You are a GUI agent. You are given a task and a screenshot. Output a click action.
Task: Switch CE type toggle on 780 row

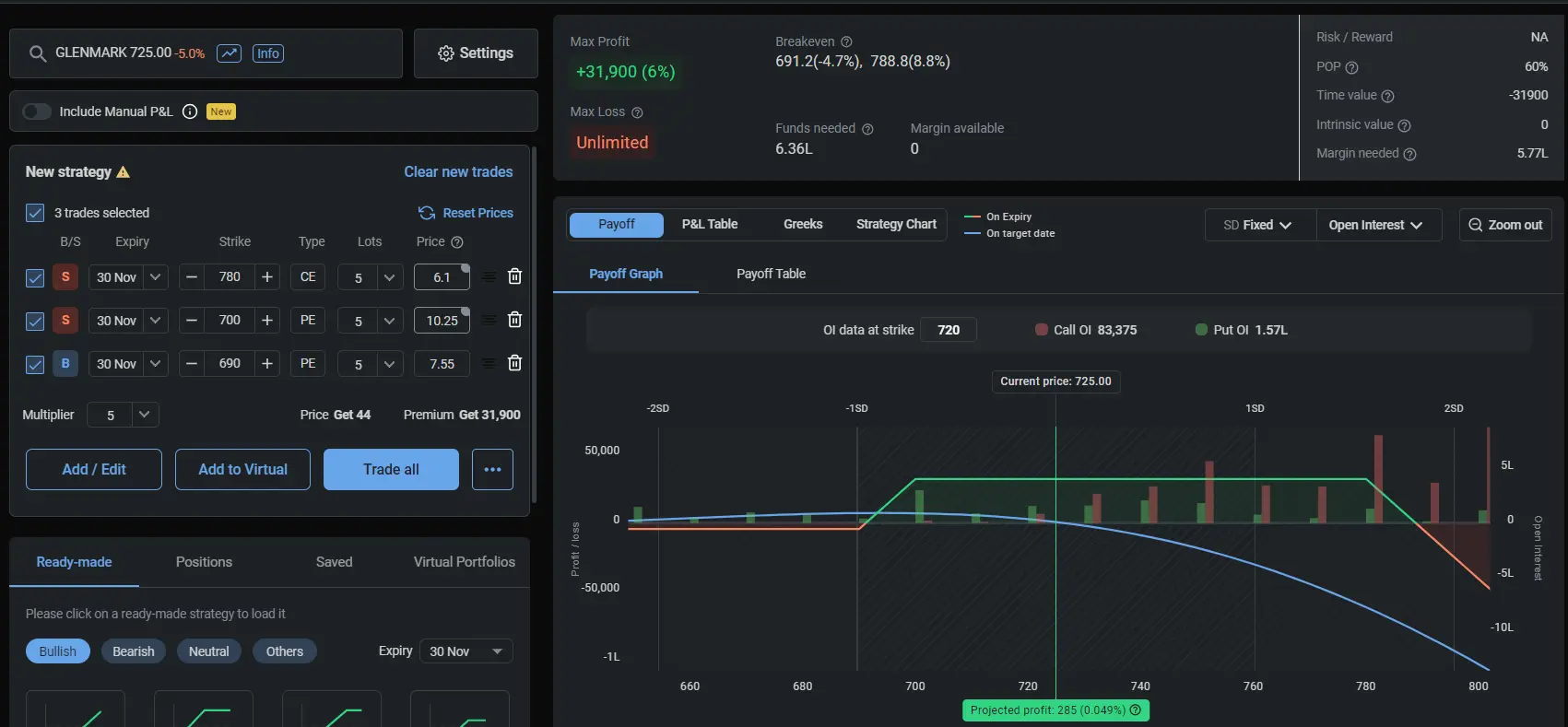click(x=308, y=276)
